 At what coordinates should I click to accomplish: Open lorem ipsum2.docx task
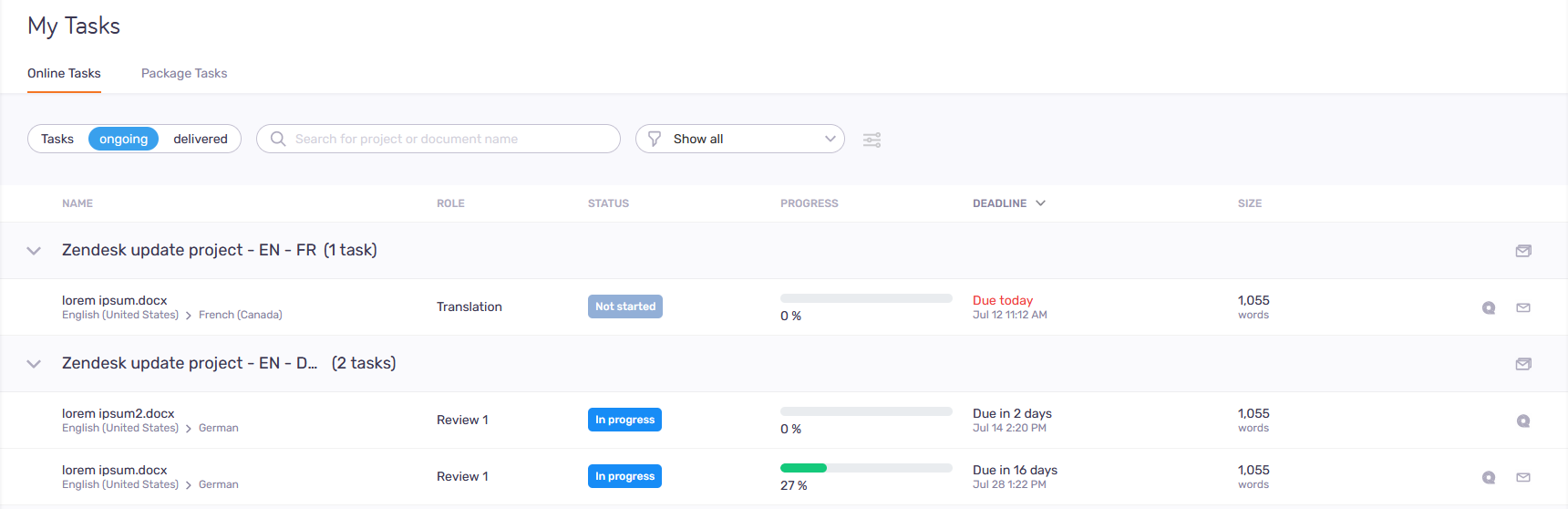(118, 413)
